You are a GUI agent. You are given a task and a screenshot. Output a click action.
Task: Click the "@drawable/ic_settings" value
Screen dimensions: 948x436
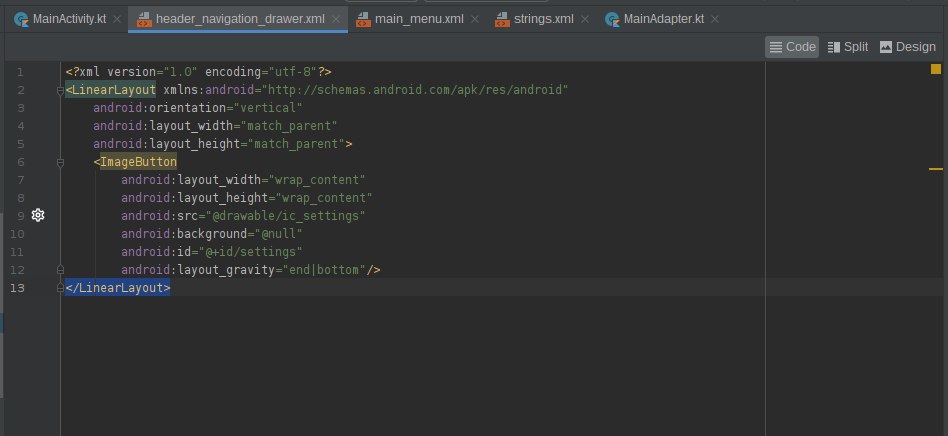coord(286,216)
